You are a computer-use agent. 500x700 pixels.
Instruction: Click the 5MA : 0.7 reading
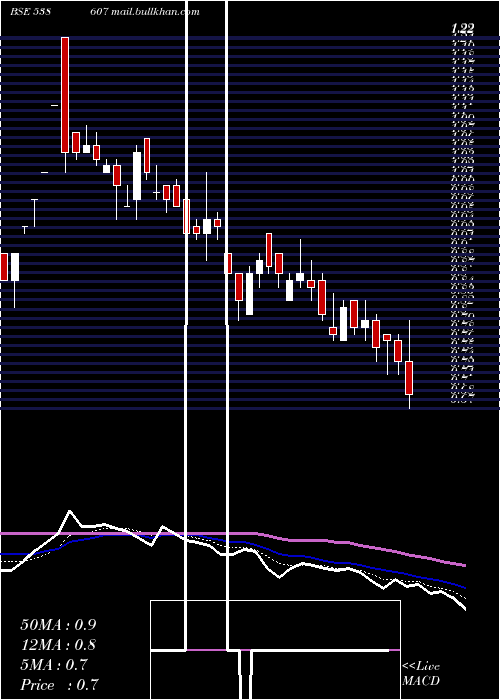coord(54,665)
